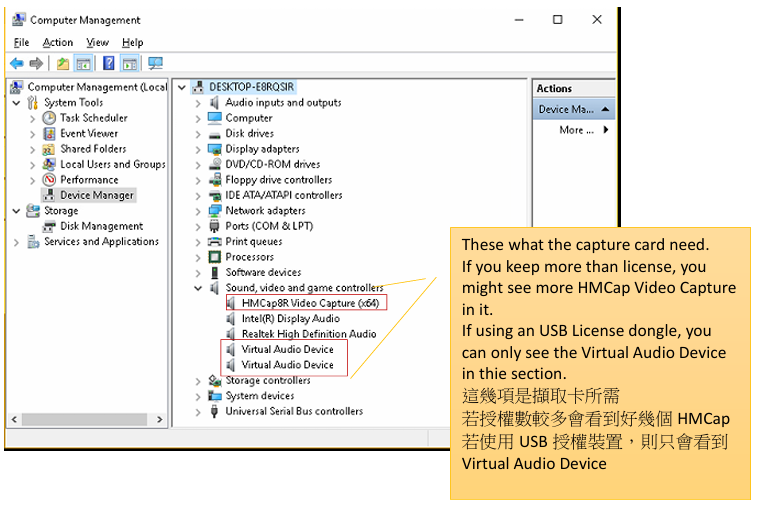
Task: Collapse the DESKTOP-E8RQSIR root node
Action: tap(182, 88)
